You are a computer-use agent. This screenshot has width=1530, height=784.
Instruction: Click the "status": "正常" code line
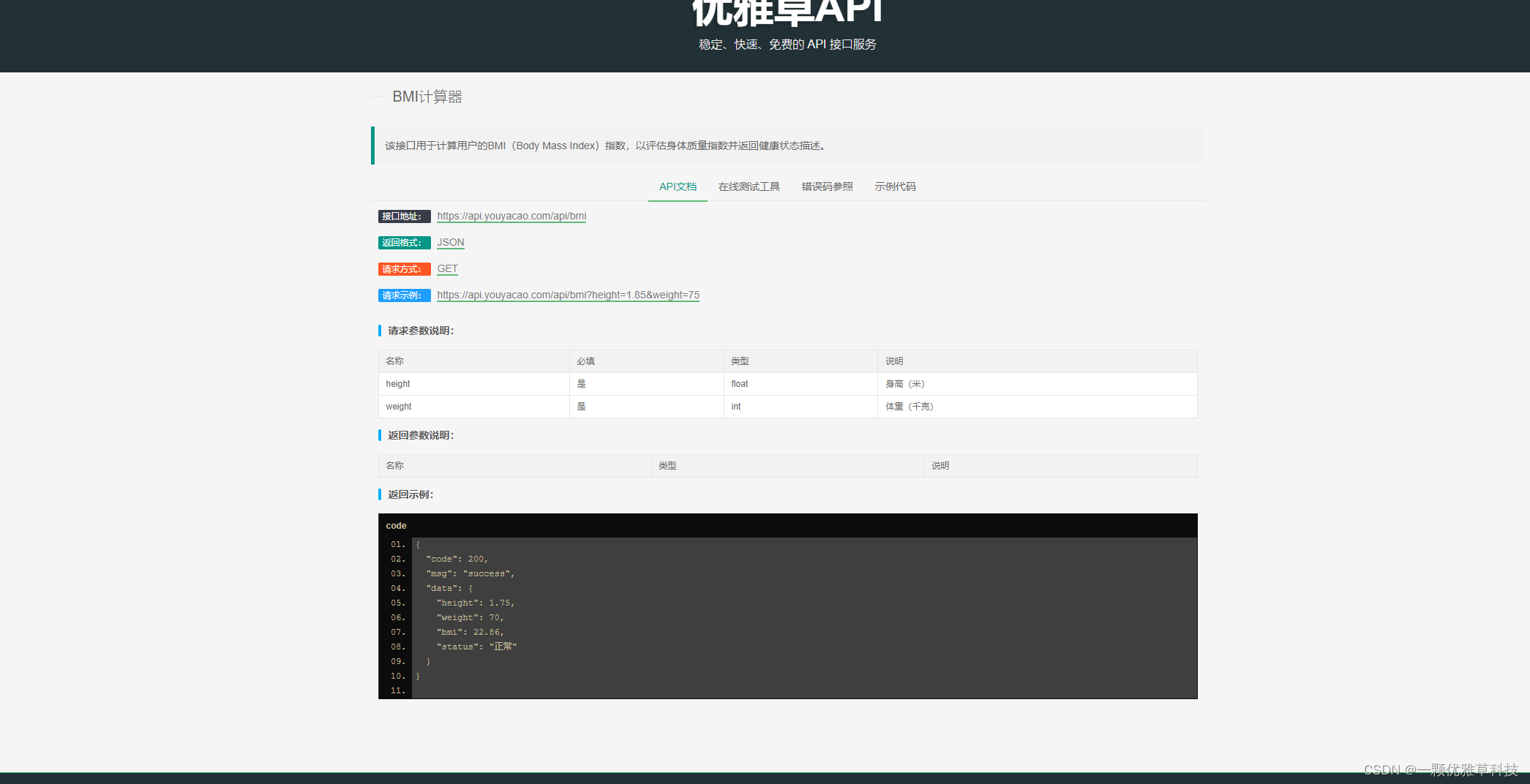tap(477, 647)
